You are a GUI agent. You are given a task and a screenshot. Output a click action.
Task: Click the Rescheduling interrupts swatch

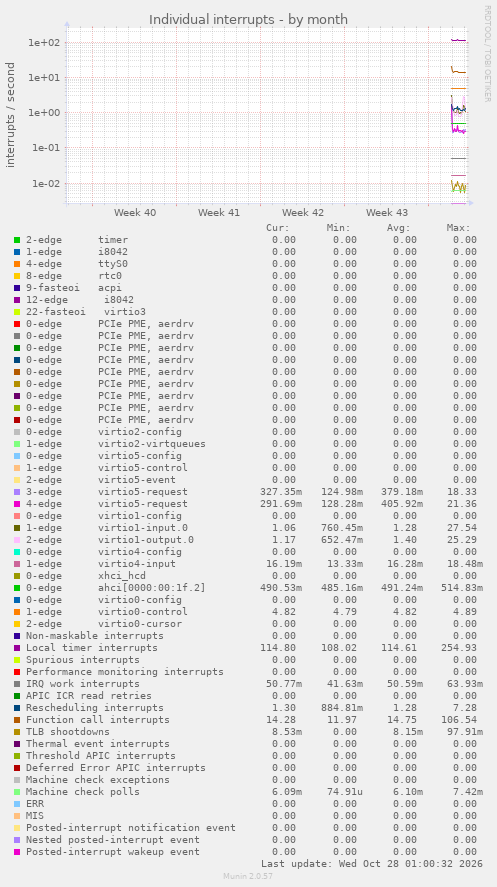tap(17, 708)
